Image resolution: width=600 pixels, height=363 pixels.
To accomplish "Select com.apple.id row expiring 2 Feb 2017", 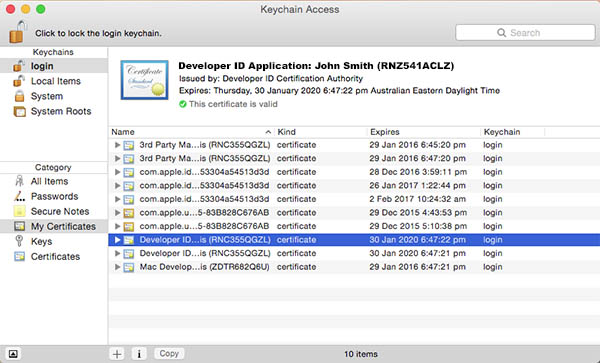I will tap(354, 199).
